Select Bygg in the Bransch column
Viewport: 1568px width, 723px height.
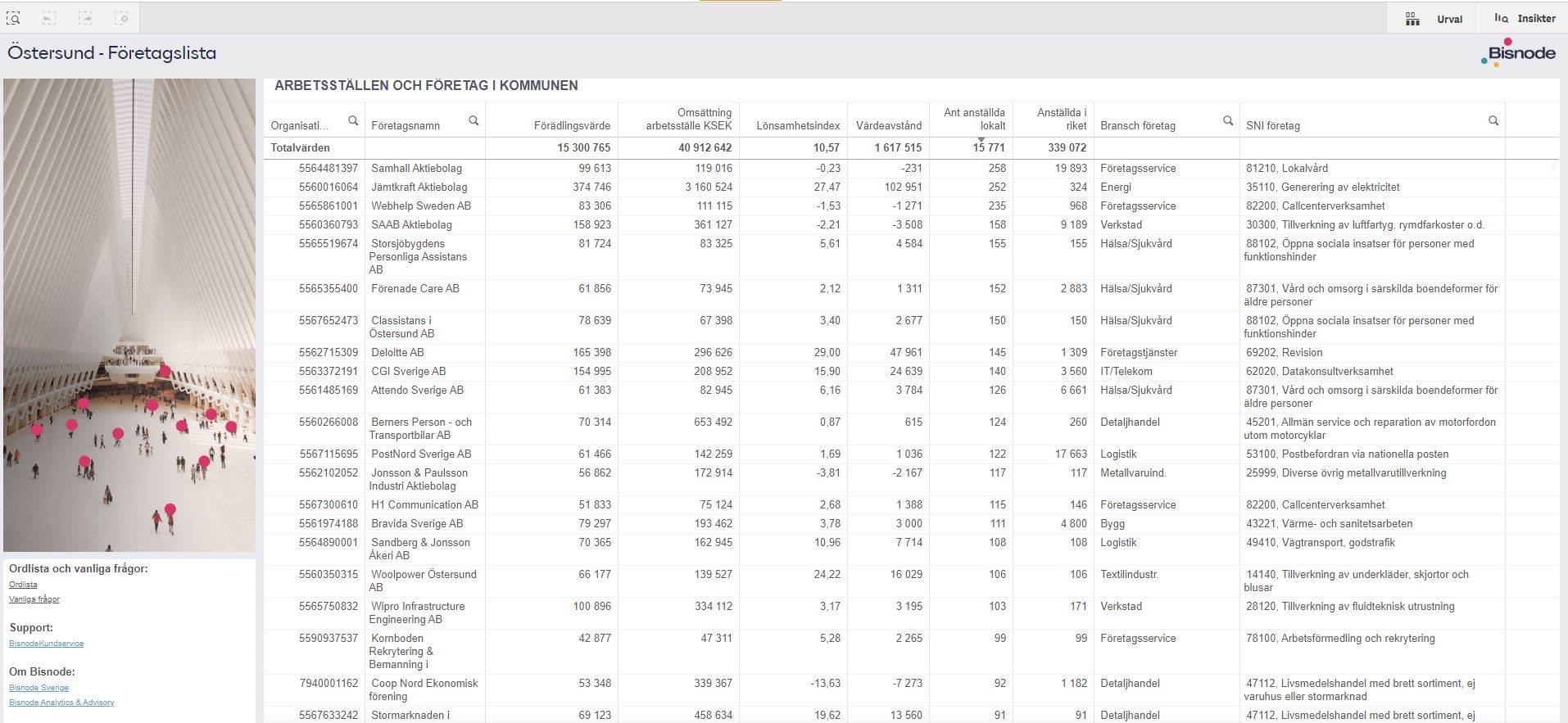tap(1113, 523)
